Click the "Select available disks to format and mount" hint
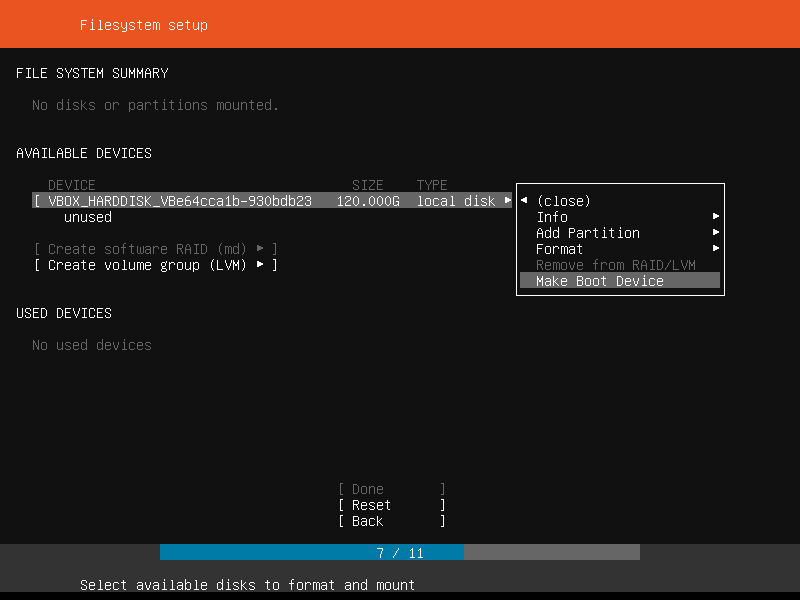Image resolution: width=800 pixels, height=600 pixels. tap(247, 585)
